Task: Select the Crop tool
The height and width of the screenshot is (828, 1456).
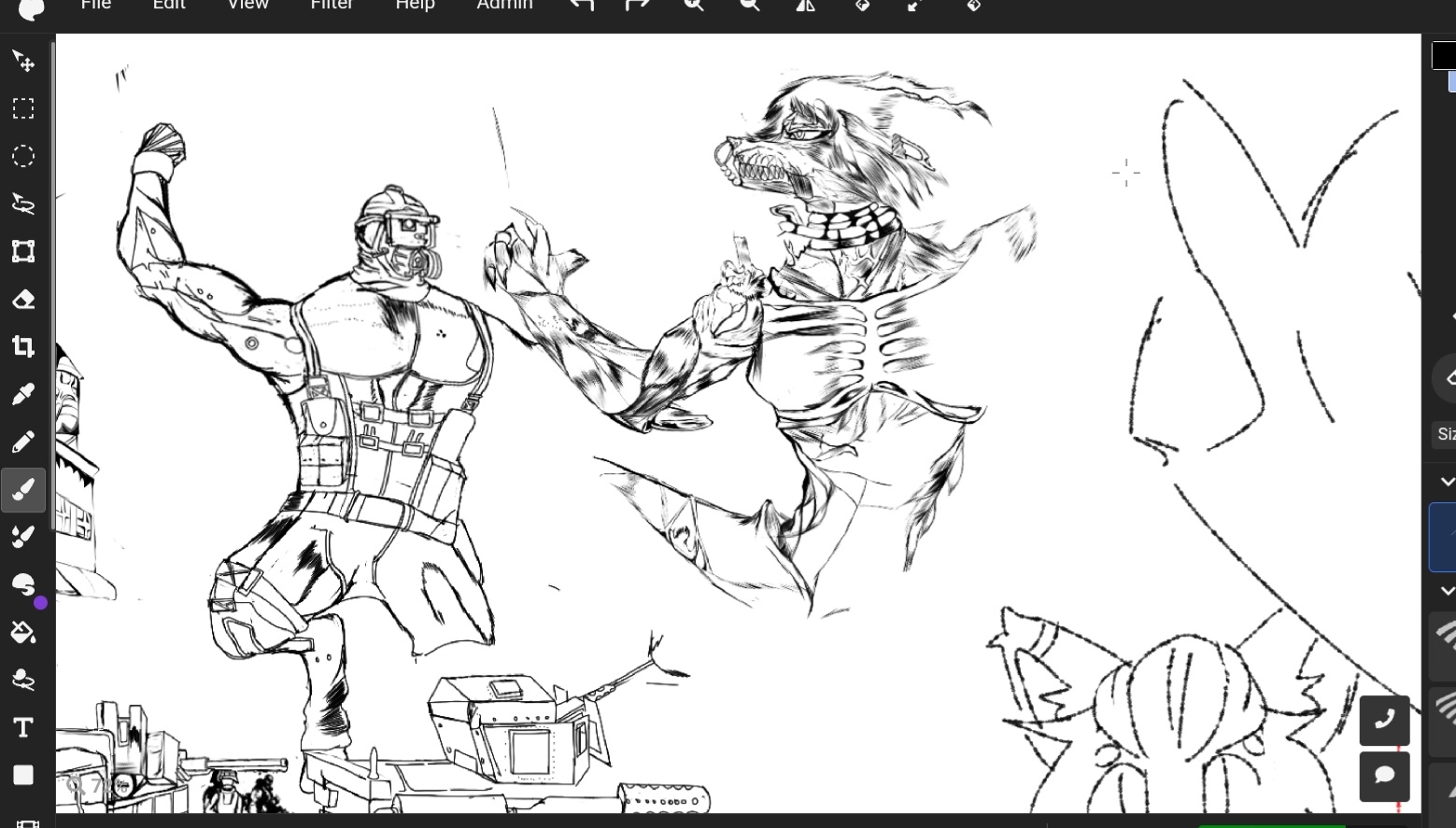Action: coord(23,346)
